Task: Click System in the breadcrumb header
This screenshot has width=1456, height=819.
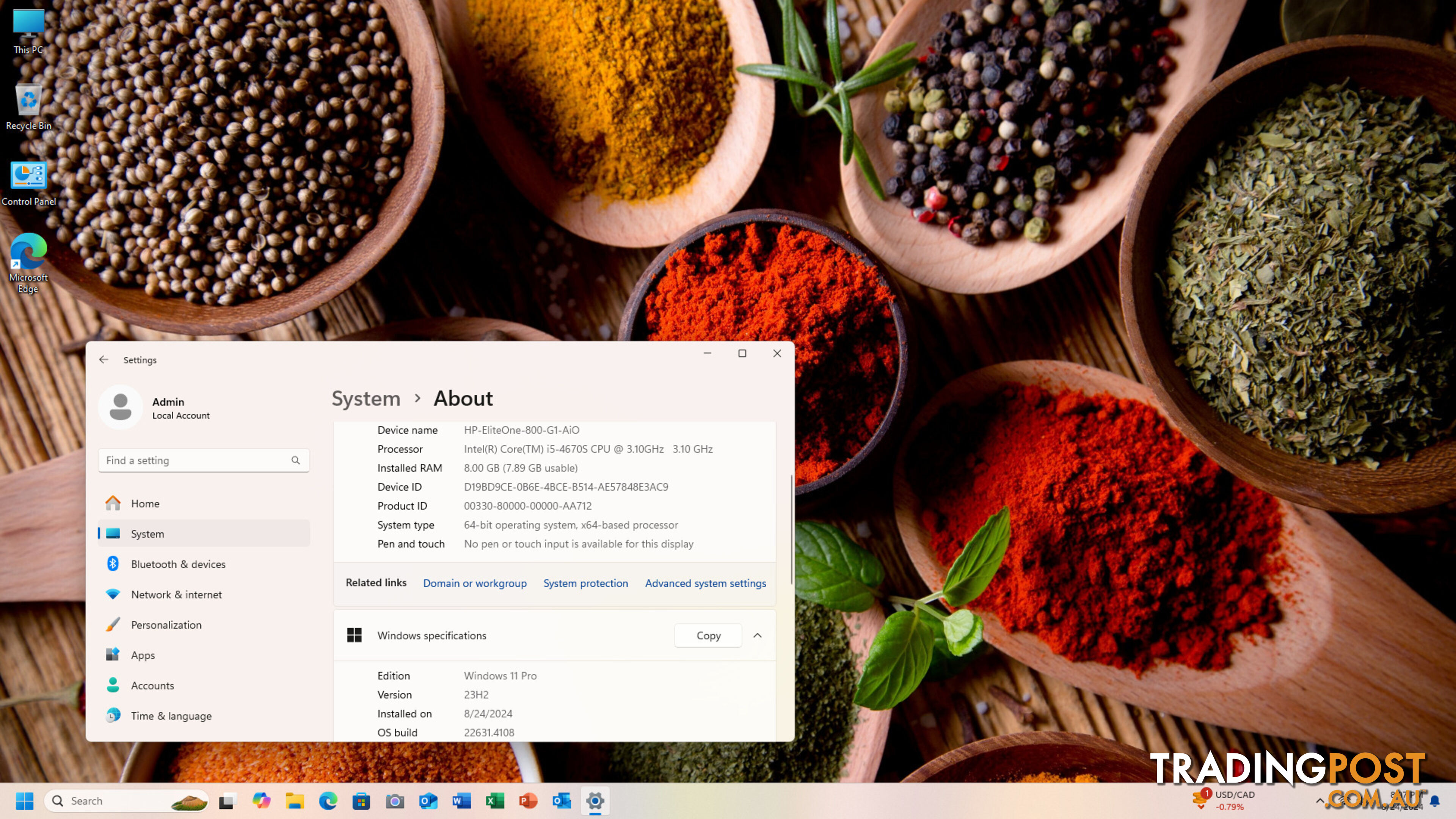Action: [x=366, y=399]
